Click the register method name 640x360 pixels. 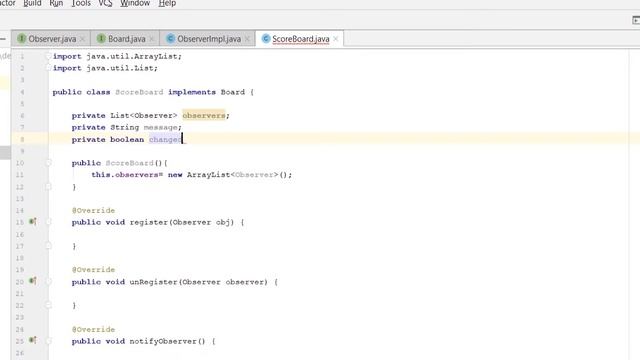click(x=149, y=222)
